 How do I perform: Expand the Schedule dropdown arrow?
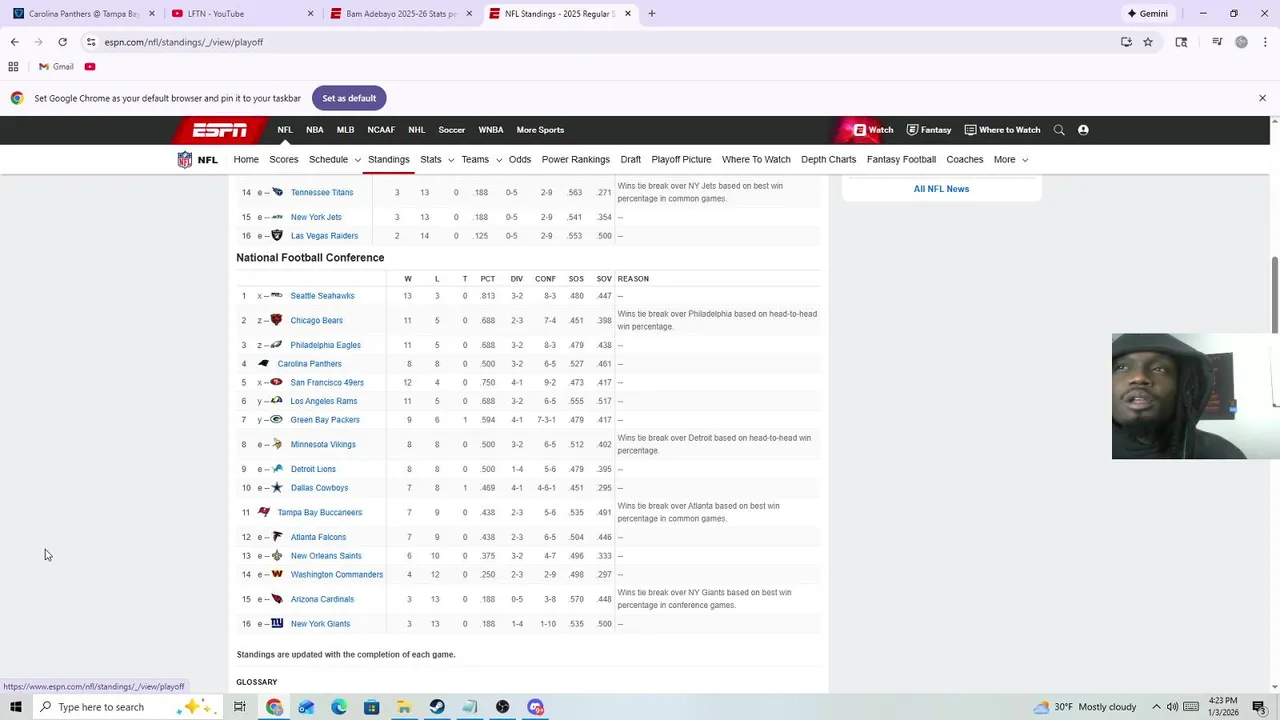pyautogui.click(x=357, y=160)
